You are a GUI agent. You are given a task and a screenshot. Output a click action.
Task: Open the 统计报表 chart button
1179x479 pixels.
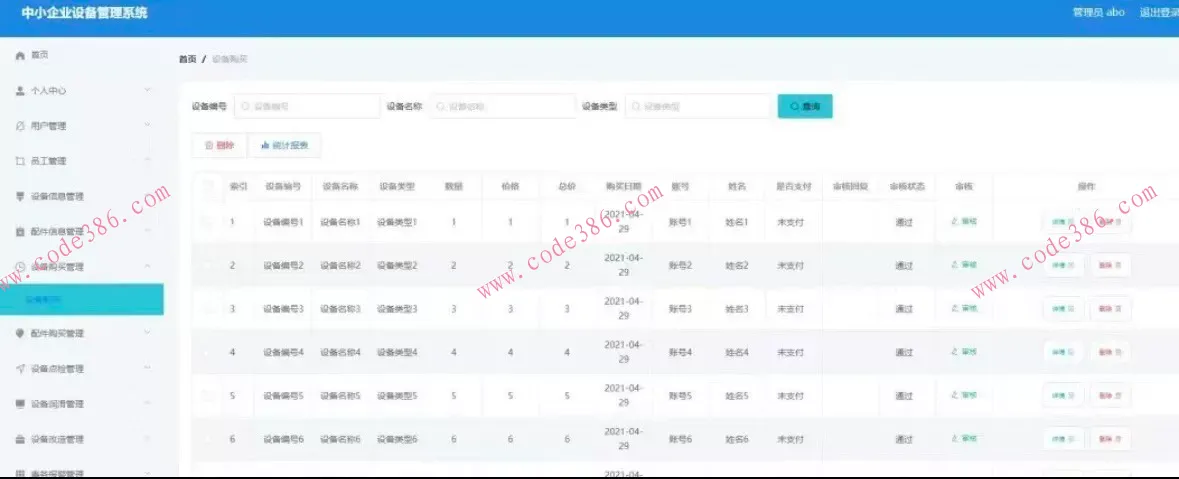click(x=284, y=146)
